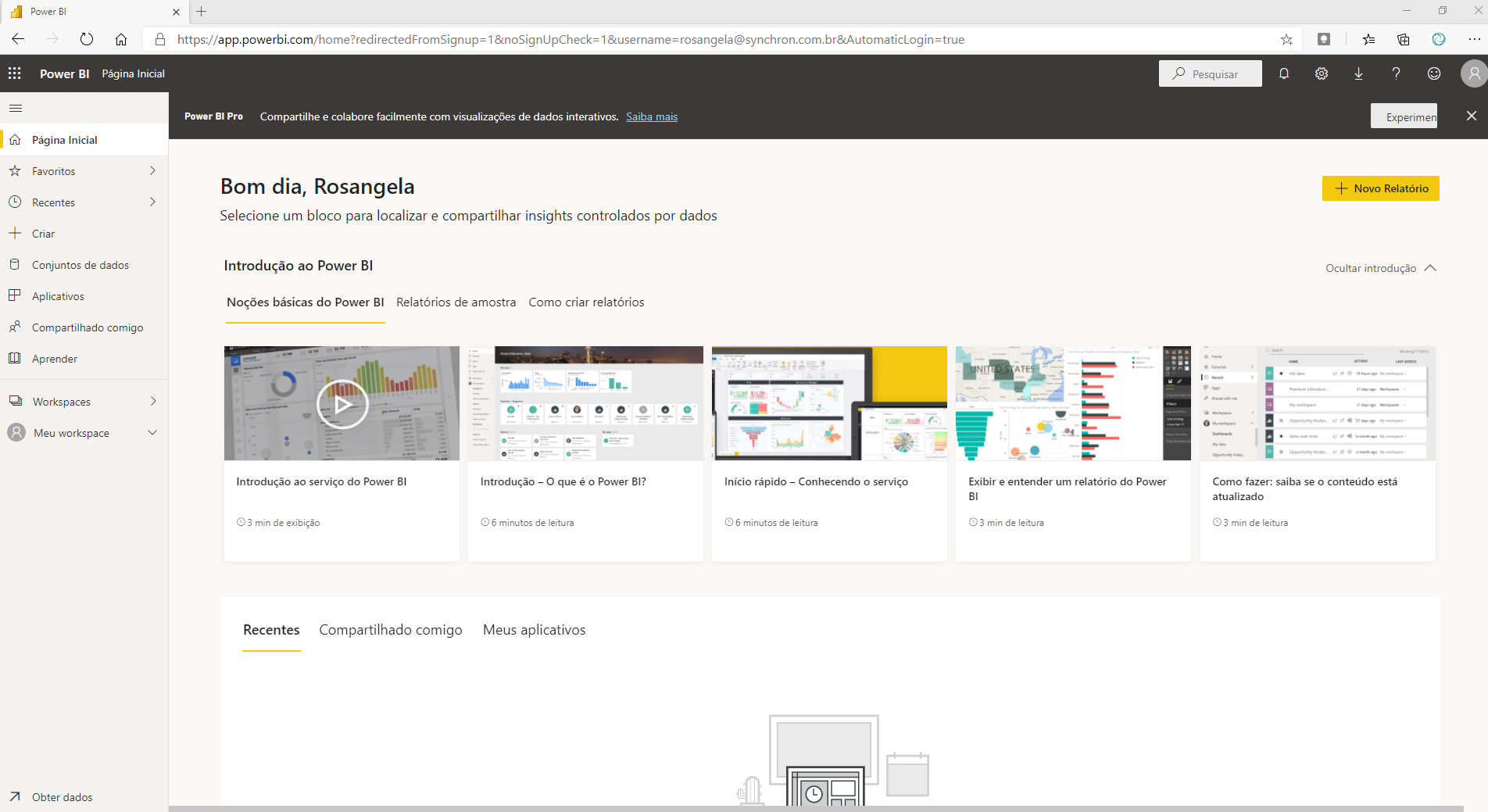1488x812 pixels.
Task: Click the Workspaces icon in sidebar
Action: pyautogui.click(x=16, y=401)
